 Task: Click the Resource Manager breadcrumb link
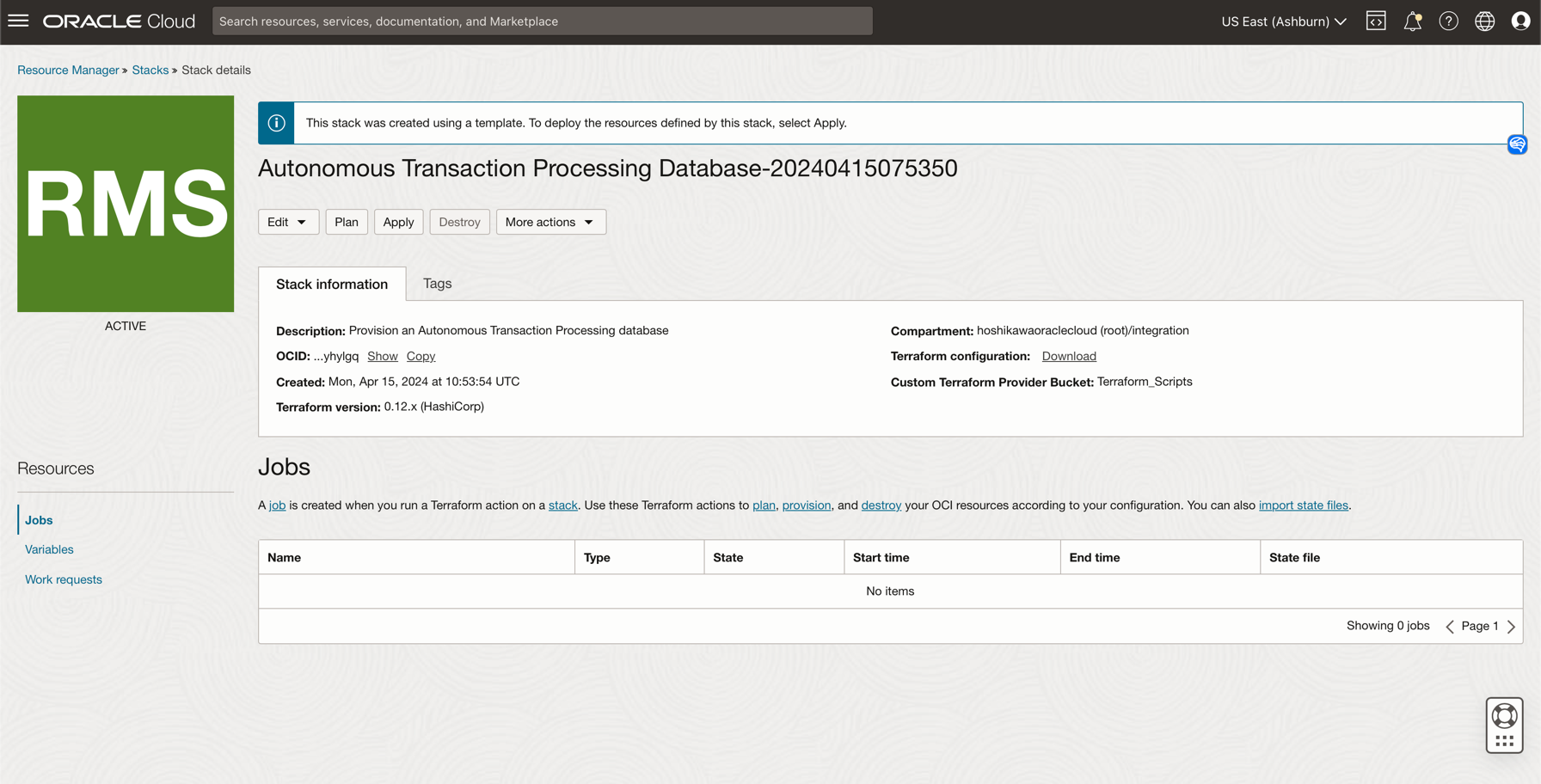pos(68,70)
